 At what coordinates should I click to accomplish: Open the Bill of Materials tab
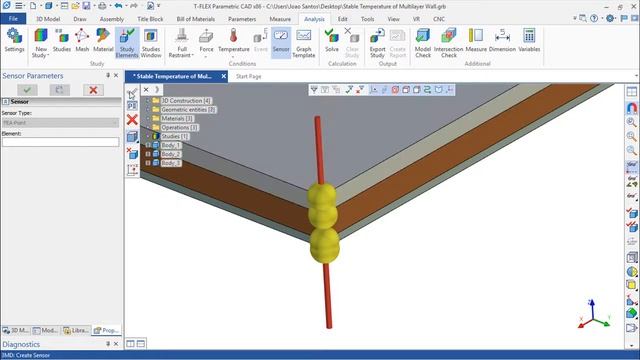point(196,19)
